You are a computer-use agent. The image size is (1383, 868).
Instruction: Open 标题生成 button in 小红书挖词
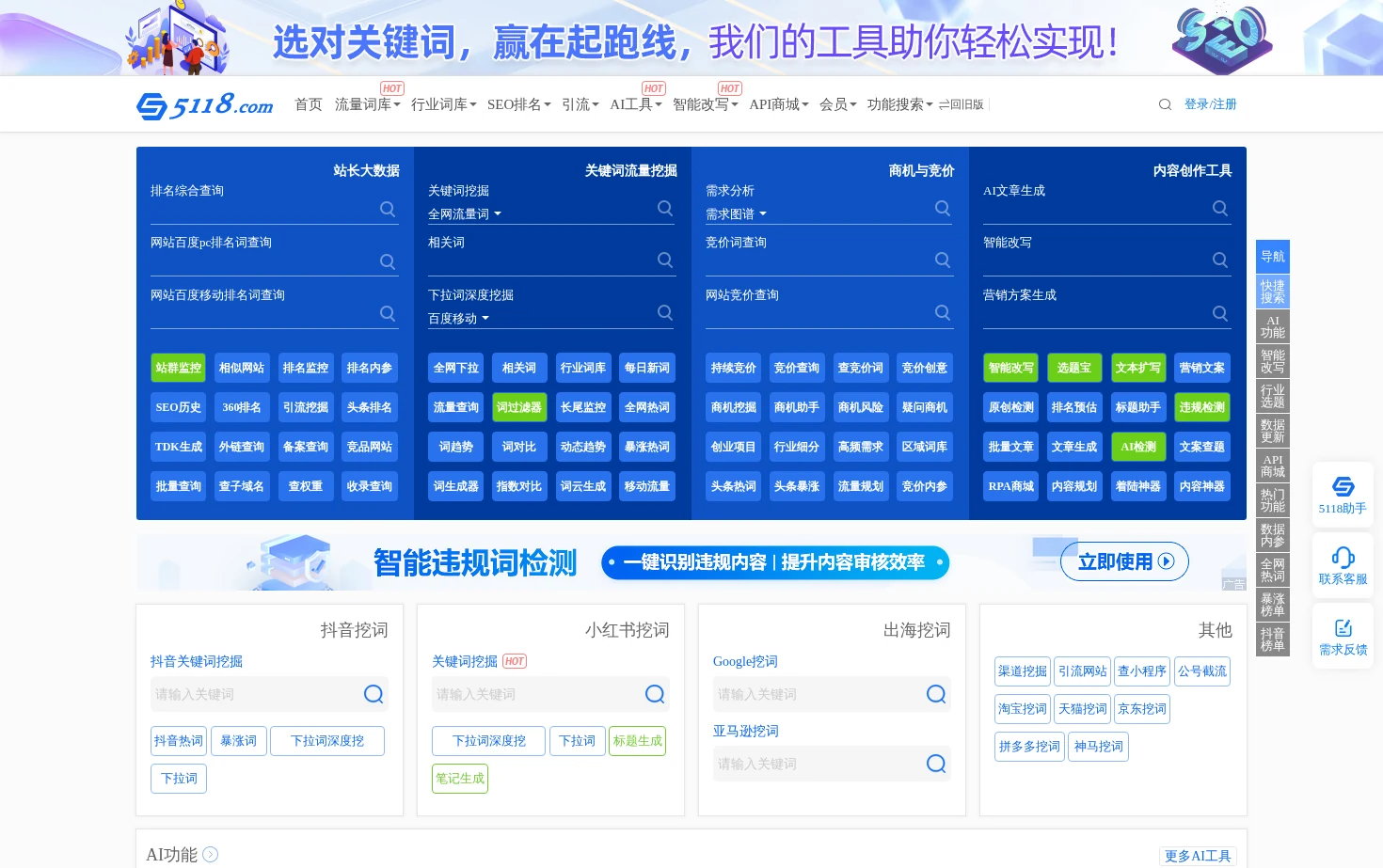tap(638, 741)
